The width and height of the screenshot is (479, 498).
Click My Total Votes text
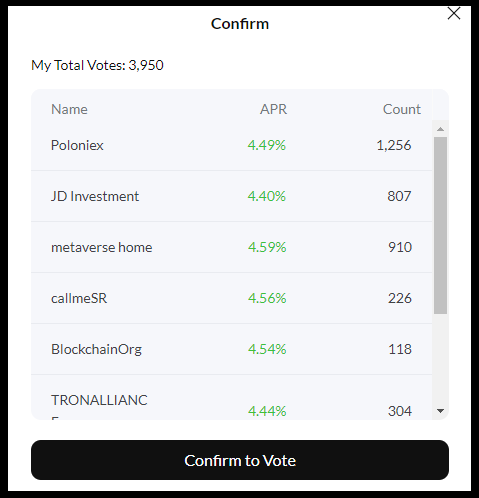tap(97, 65)
